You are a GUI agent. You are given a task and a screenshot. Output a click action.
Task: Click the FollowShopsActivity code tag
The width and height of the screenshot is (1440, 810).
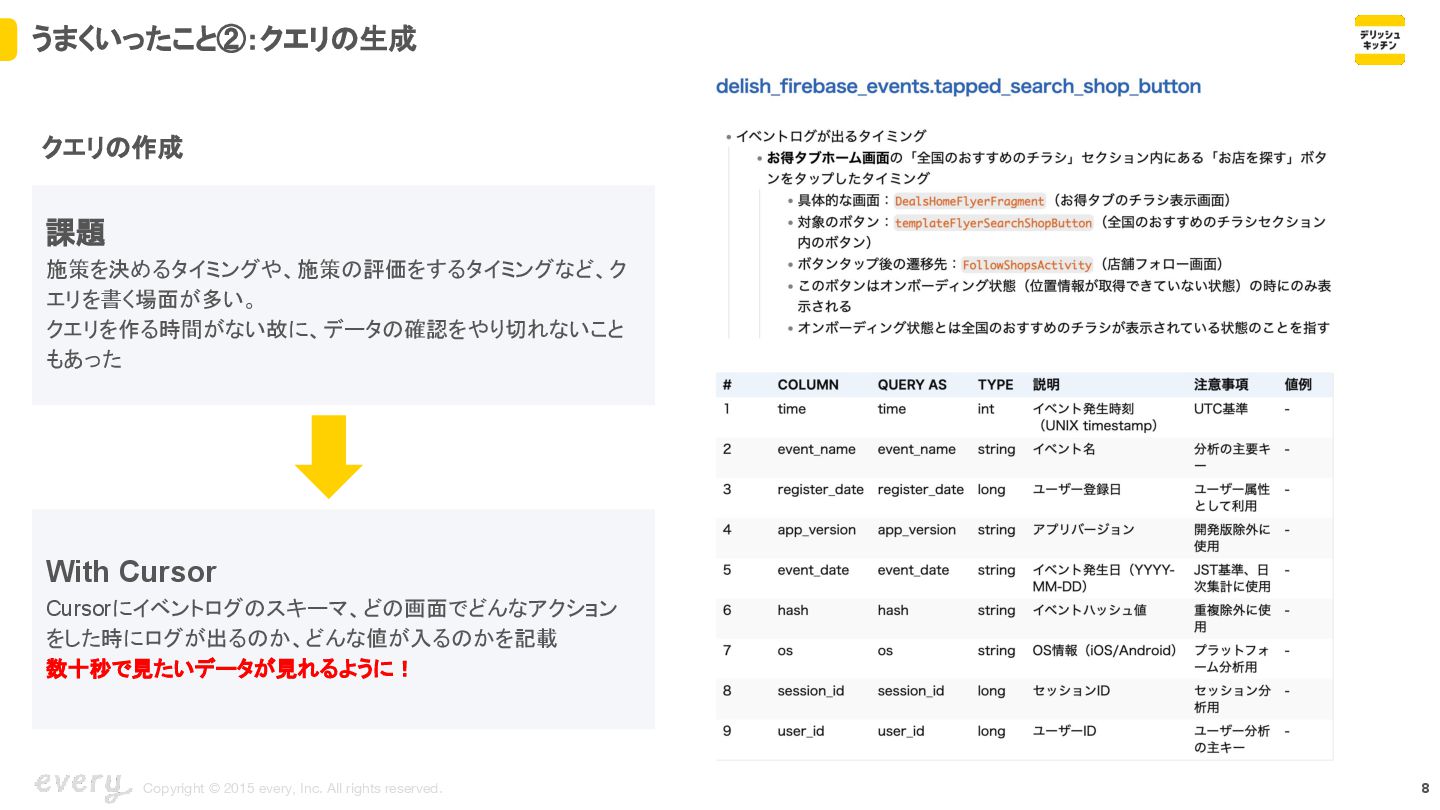tap(1027, 265)
